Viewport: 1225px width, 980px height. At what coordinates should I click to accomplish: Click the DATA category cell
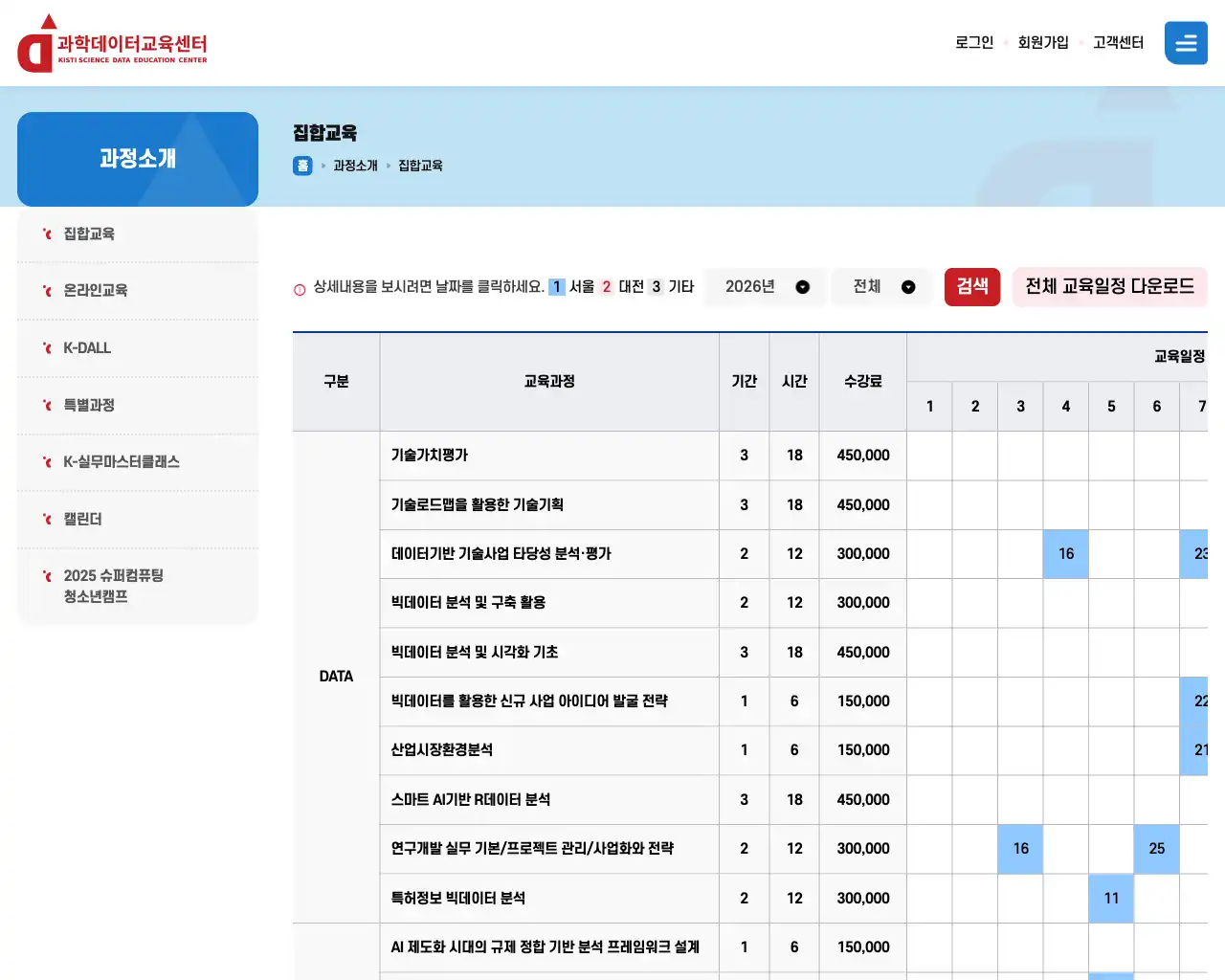336,677
